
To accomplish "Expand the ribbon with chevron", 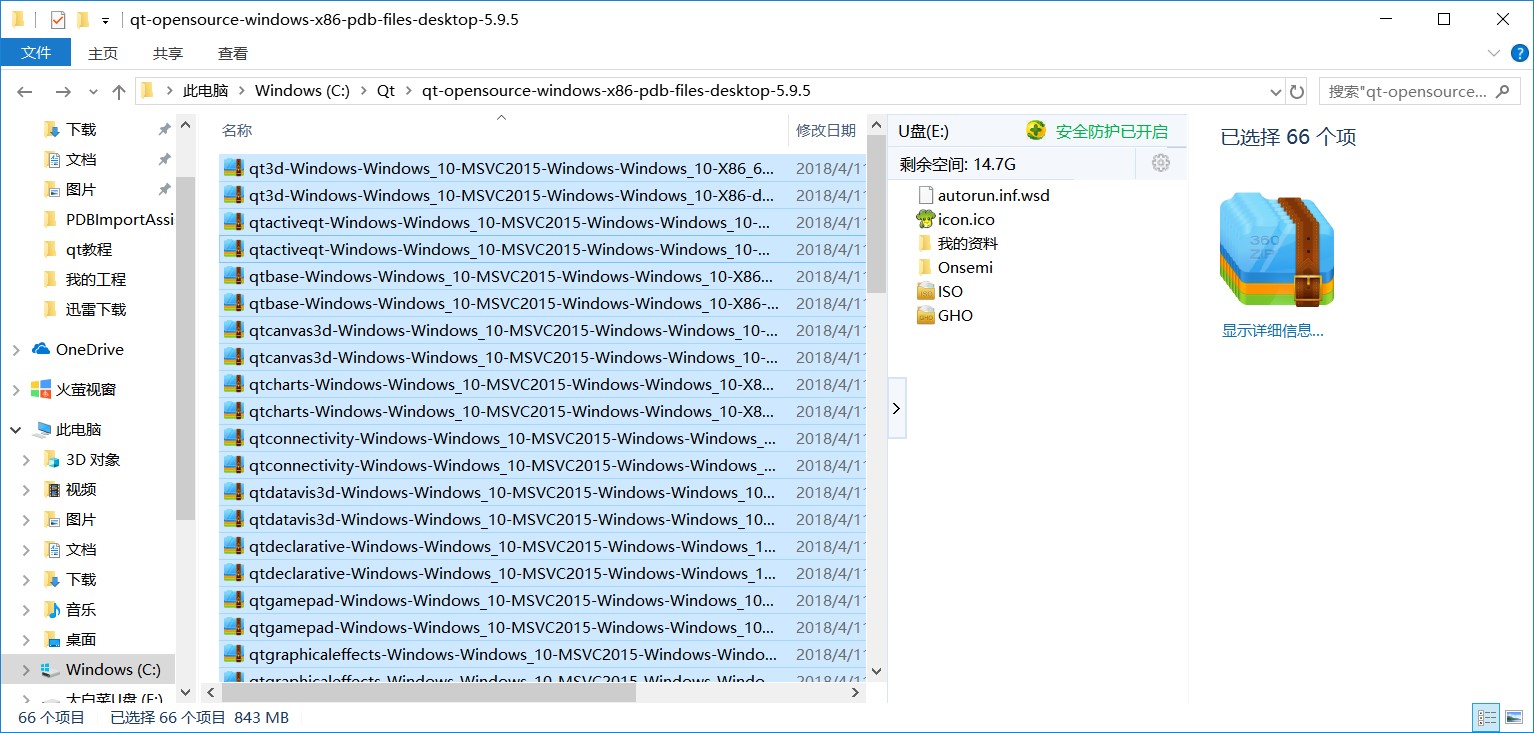I will (1494, 53).
